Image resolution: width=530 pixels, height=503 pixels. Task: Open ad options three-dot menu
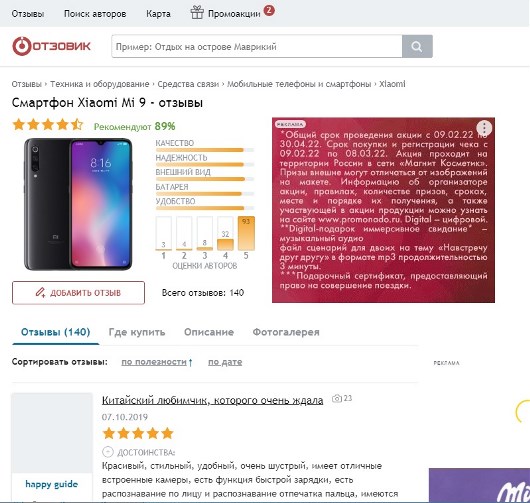(484, 128)
